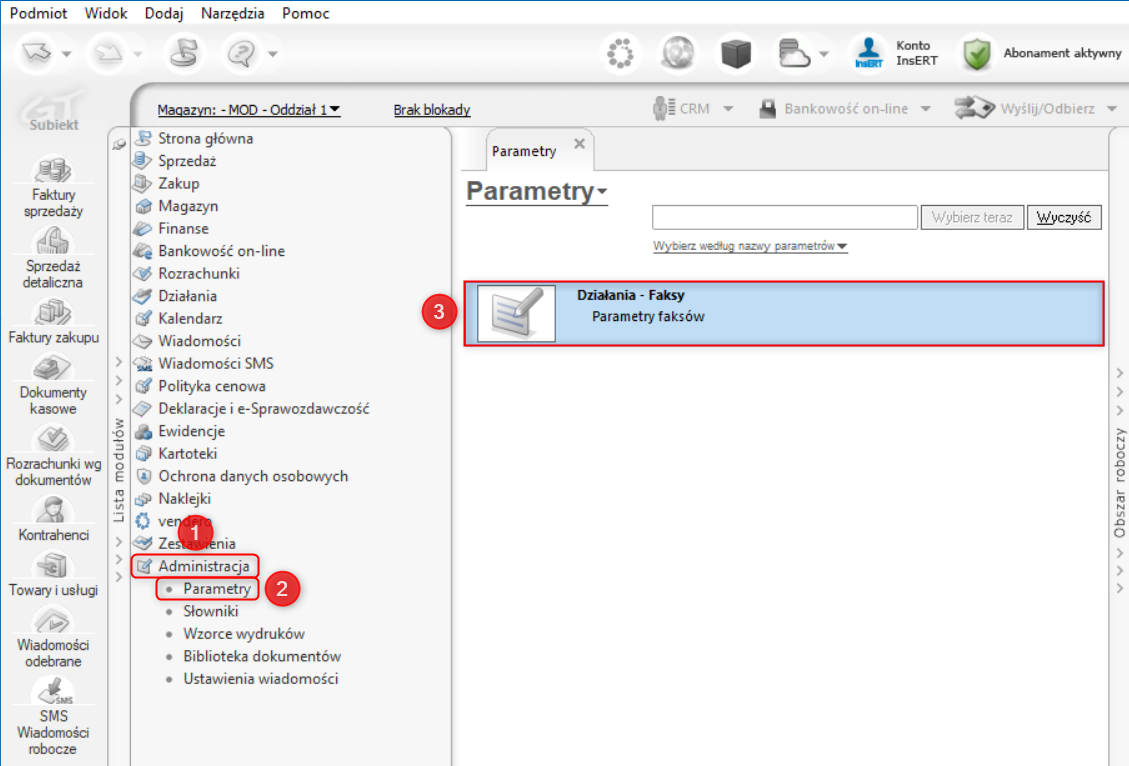Screen dimensions: 1129x766
Task: Open Sprzedaż detaliczna shortcut icon
Action: coord(53,241)
